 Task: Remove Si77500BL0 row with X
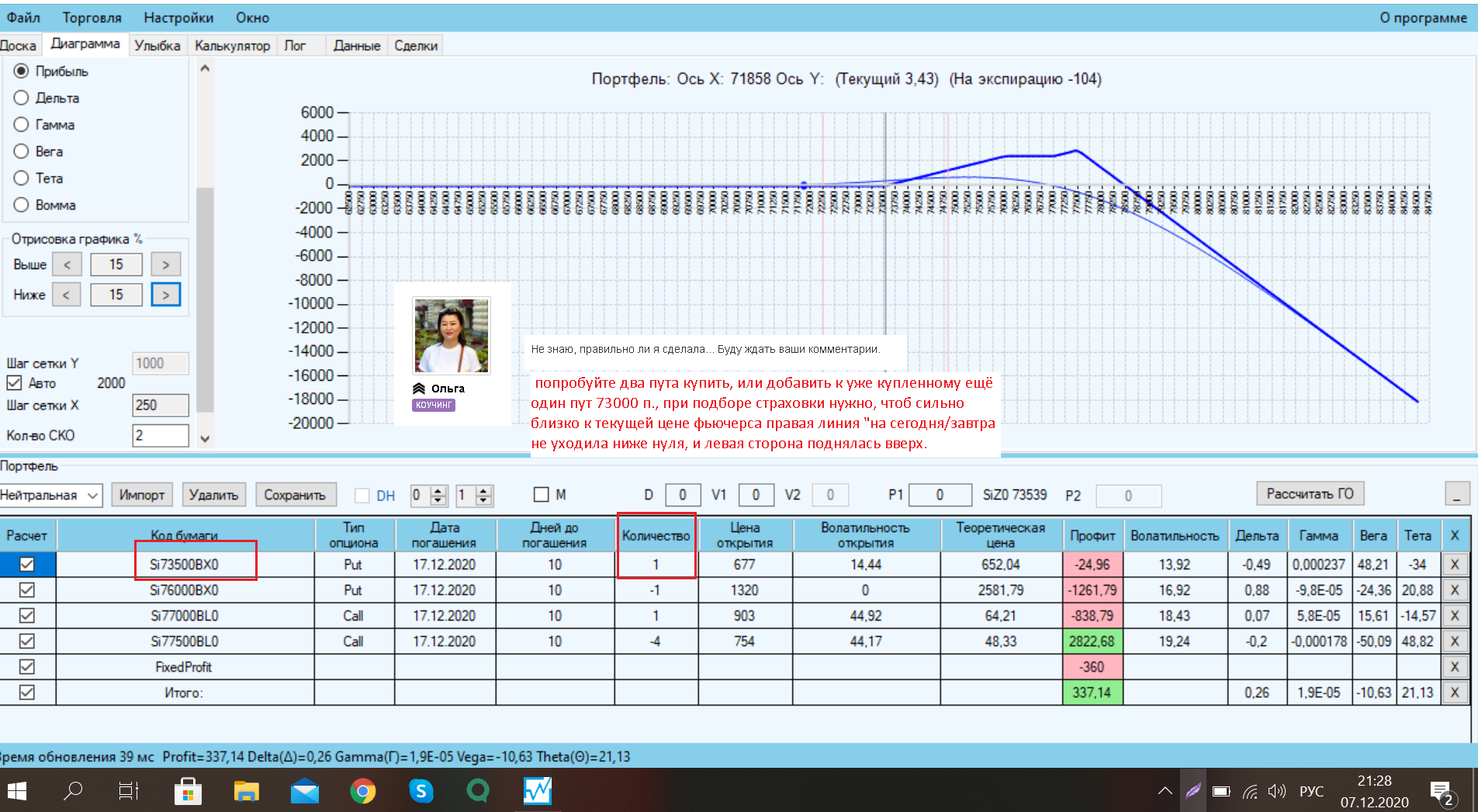1455,641
